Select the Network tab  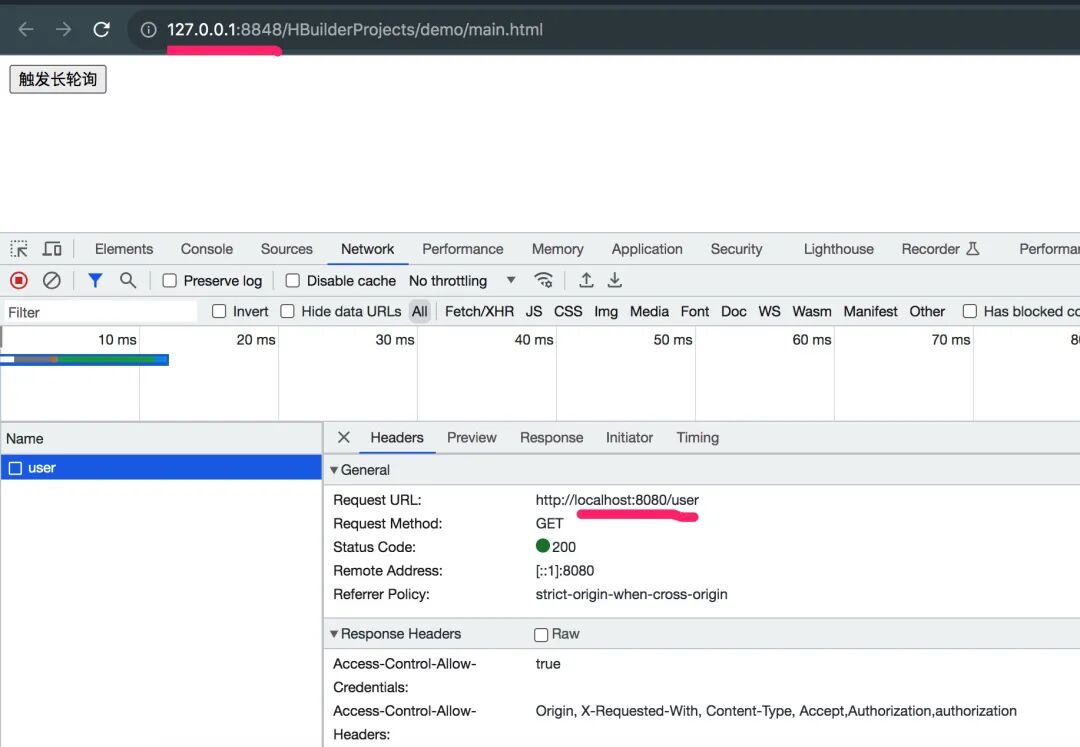(x=368, y=249)
